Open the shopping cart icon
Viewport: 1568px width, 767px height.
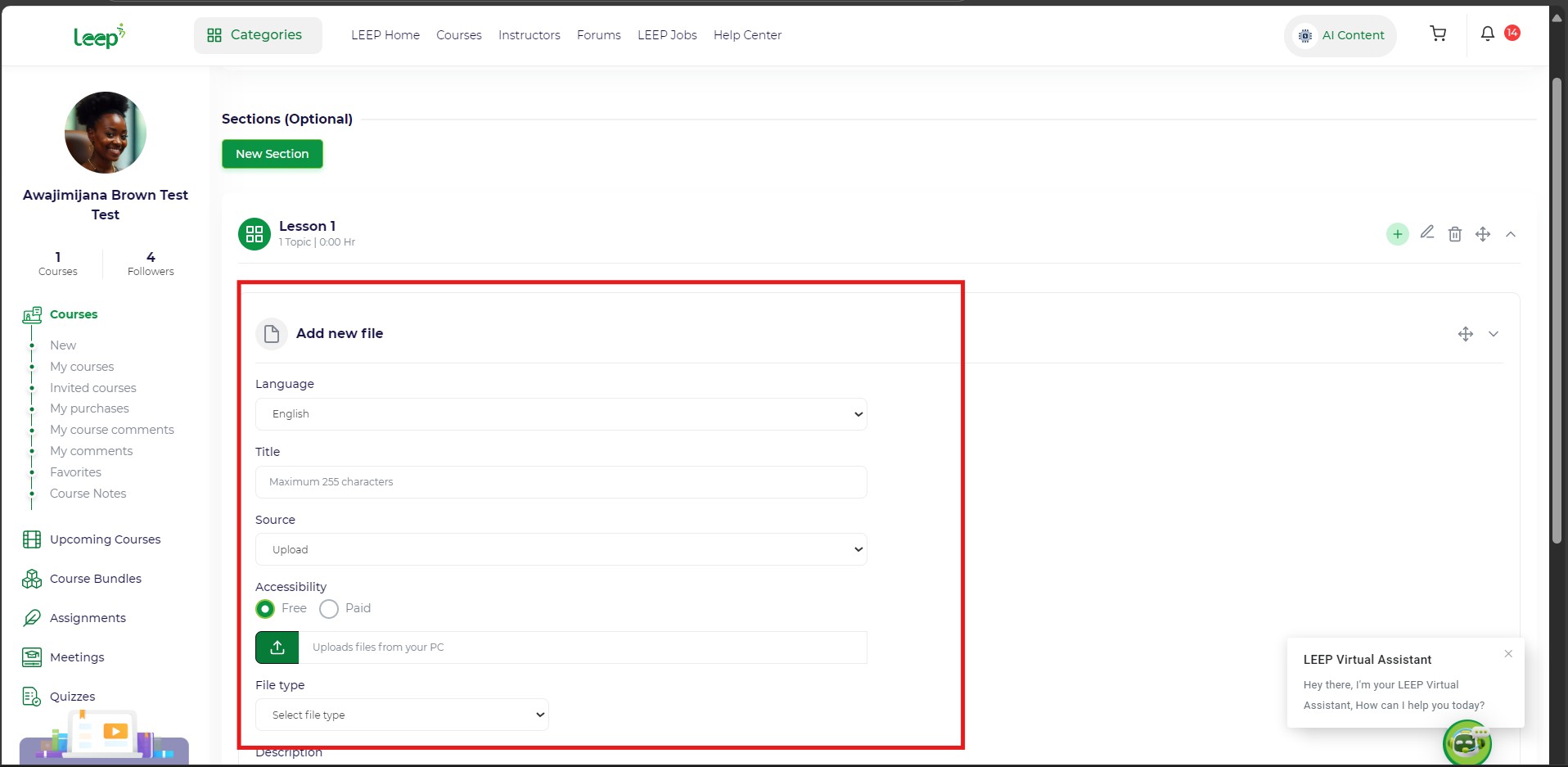1437,34
